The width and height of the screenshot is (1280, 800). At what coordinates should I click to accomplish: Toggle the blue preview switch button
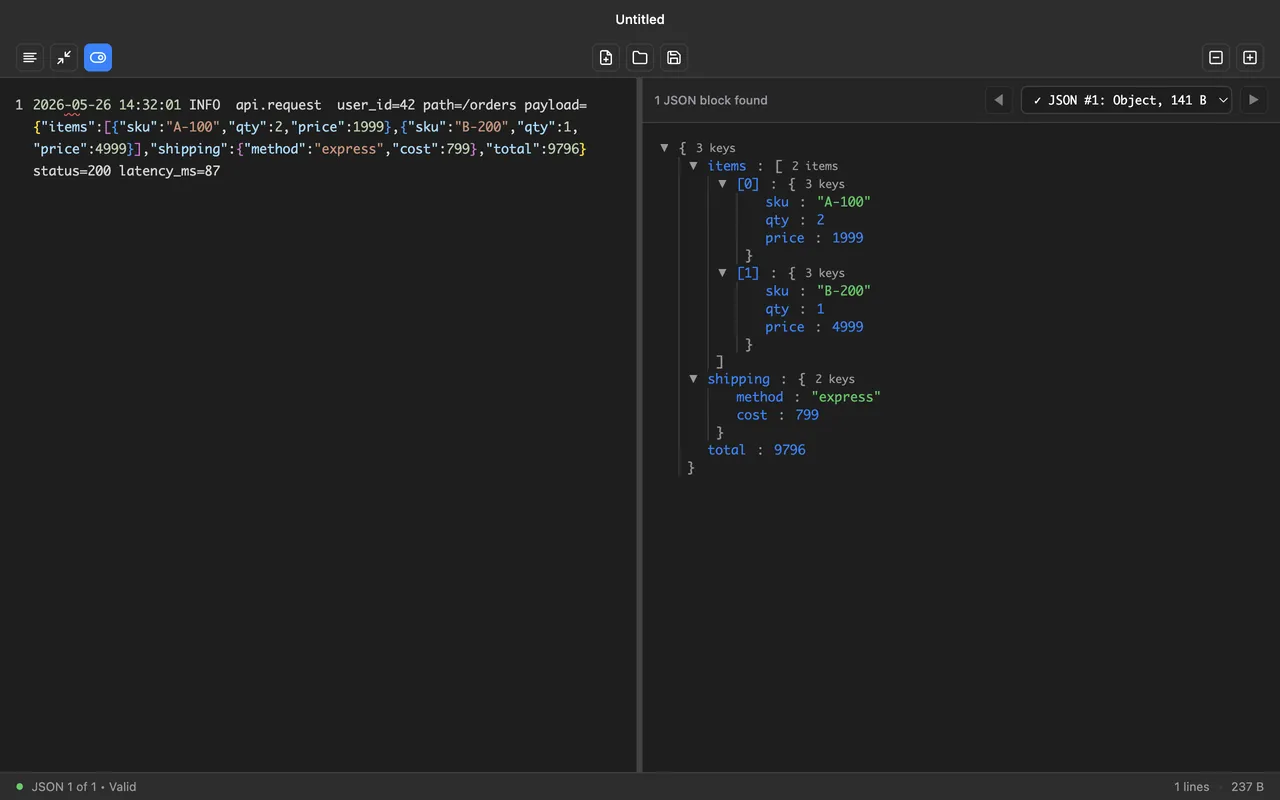tap(98, 58)
